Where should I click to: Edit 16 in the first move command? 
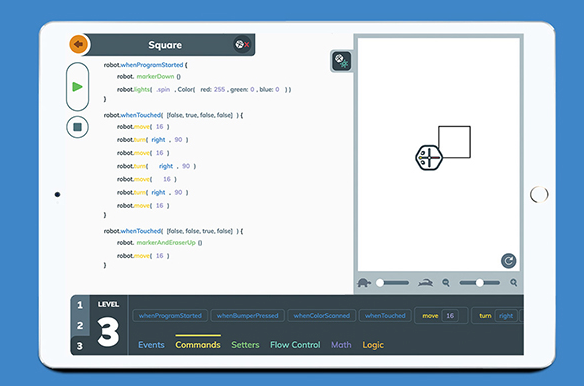tap(160, 127)
